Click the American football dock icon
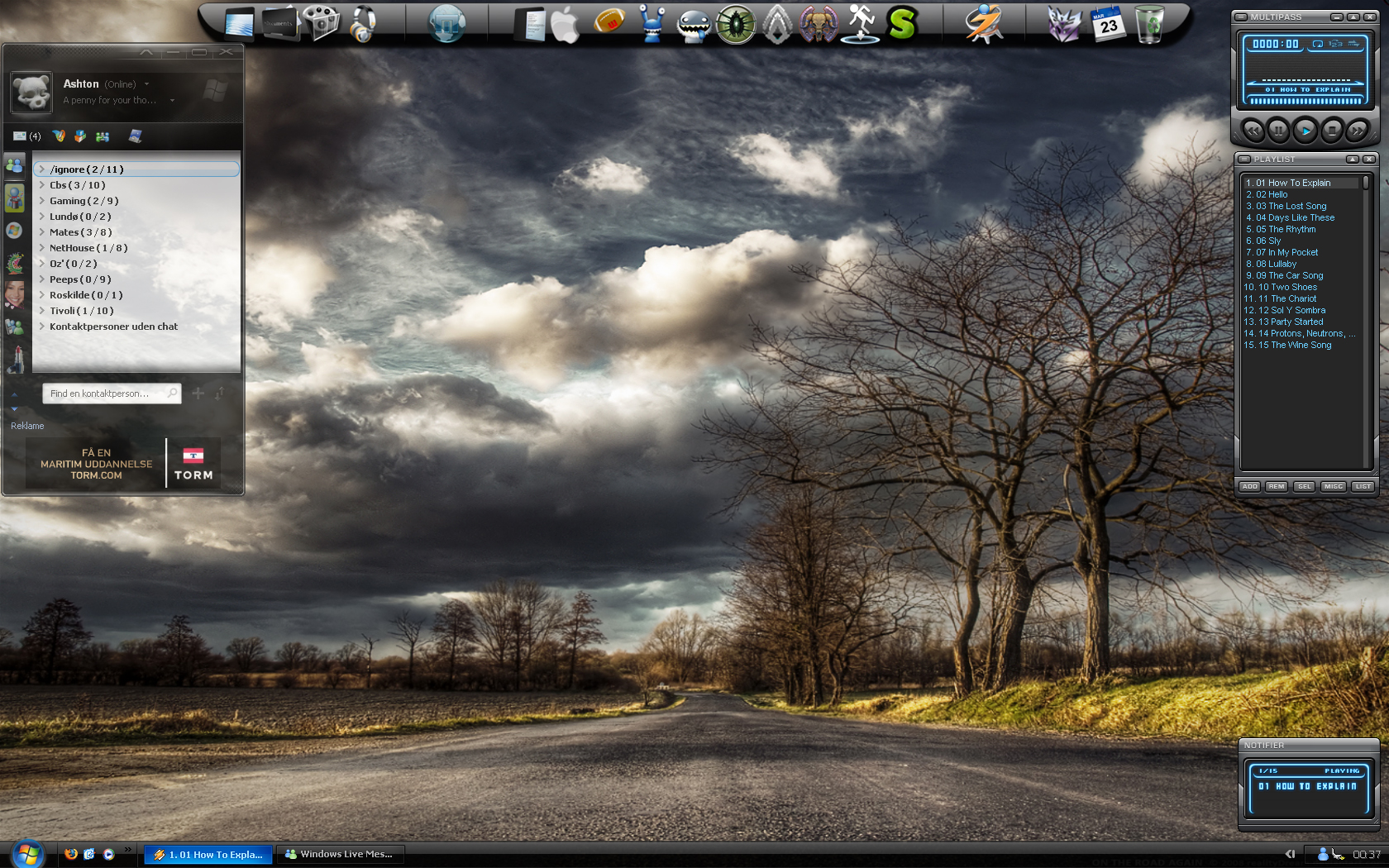Viewport: 1389px width, 868px height. pyautogui.click(x=609, y=22)
